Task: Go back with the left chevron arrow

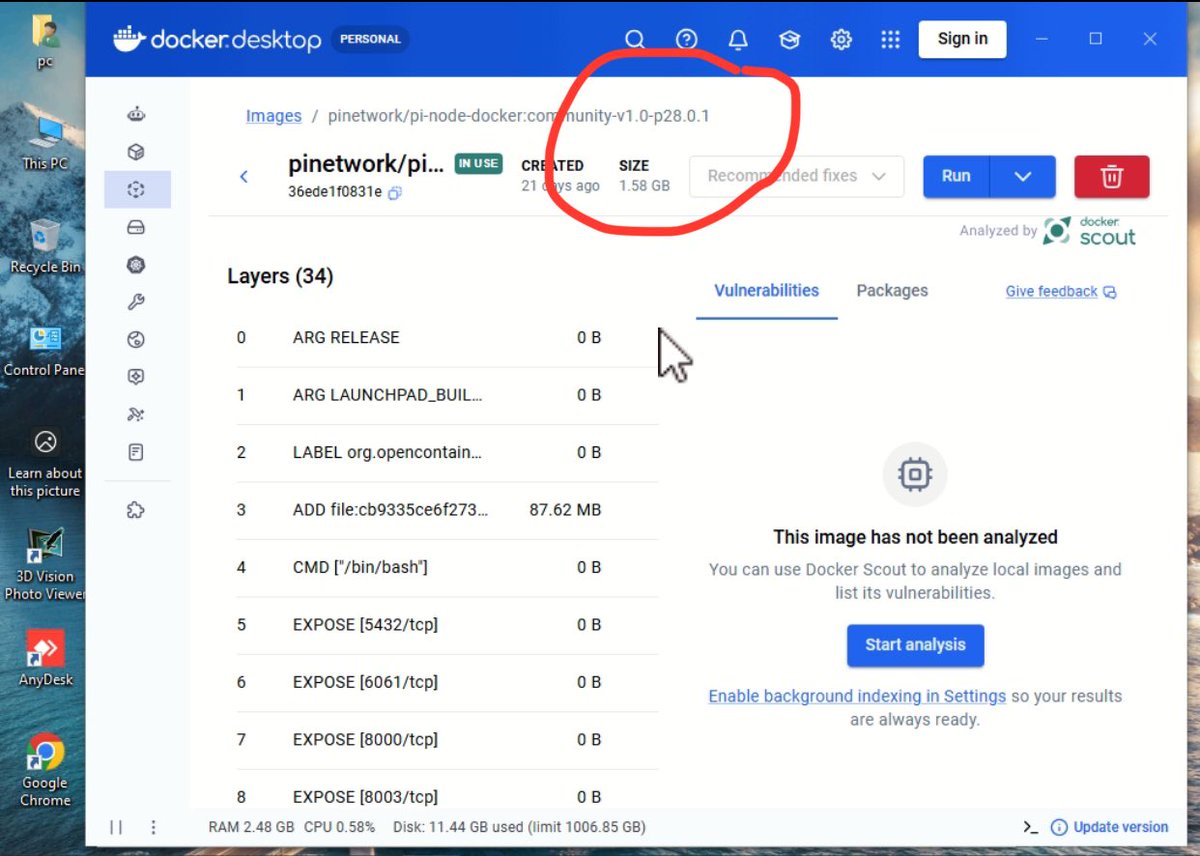Action: 244,177
